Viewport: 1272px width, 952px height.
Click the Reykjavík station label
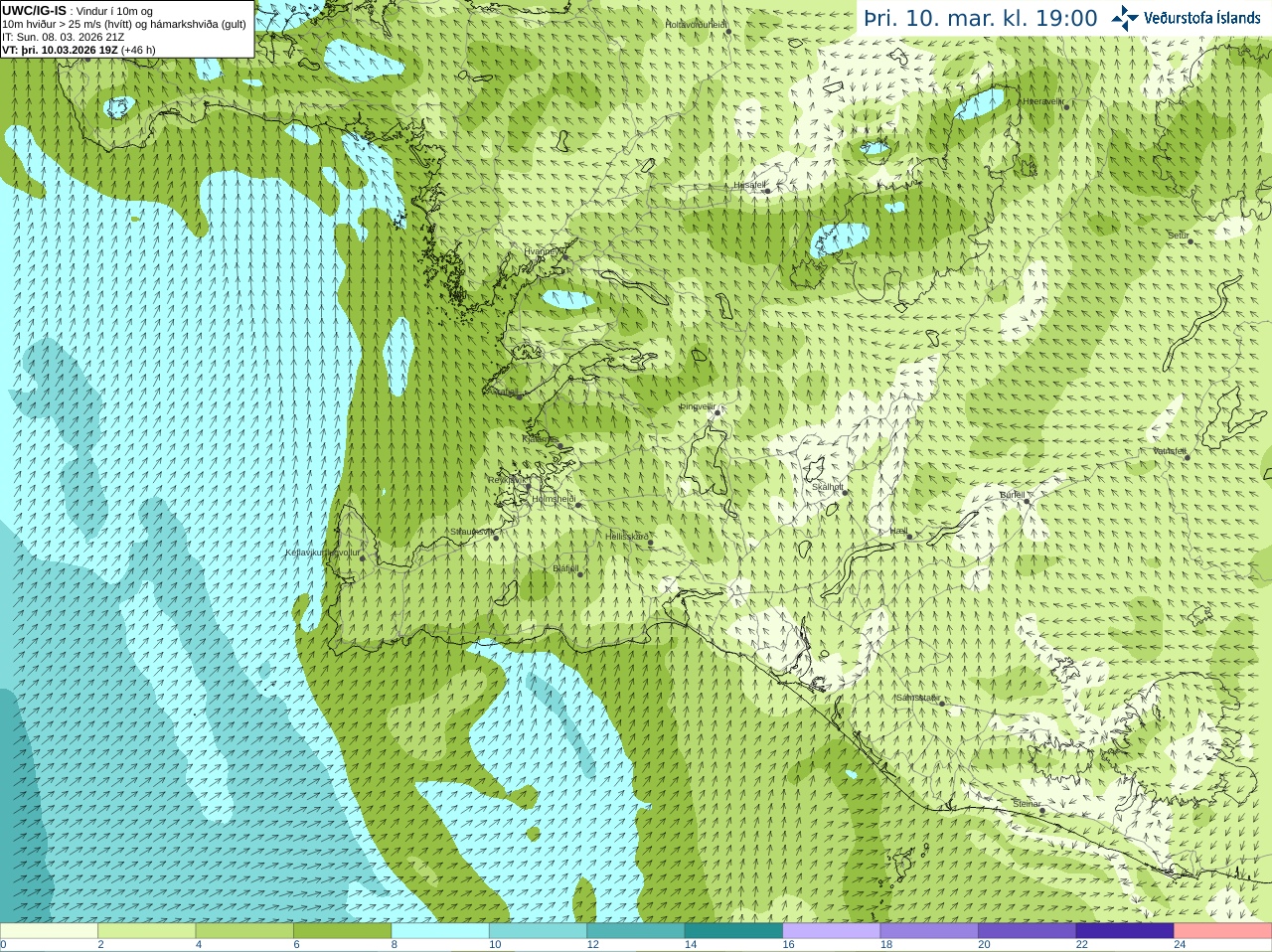508,480
